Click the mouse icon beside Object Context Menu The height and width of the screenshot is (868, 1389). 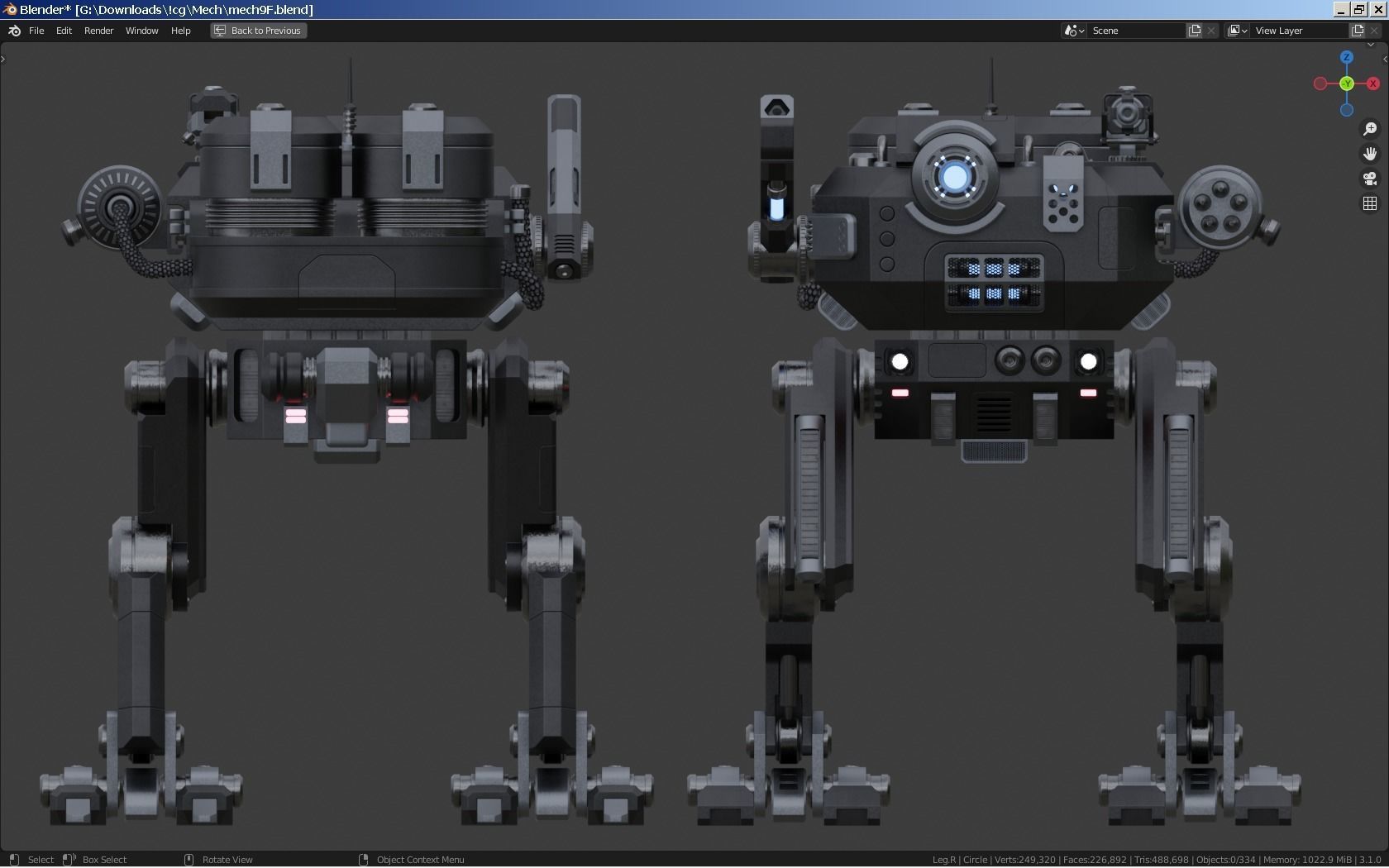coord(363,860)
